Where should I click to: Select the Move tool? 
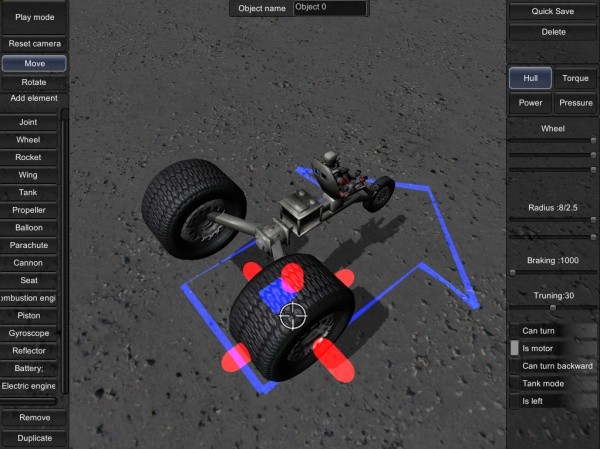tap(34, 63)
